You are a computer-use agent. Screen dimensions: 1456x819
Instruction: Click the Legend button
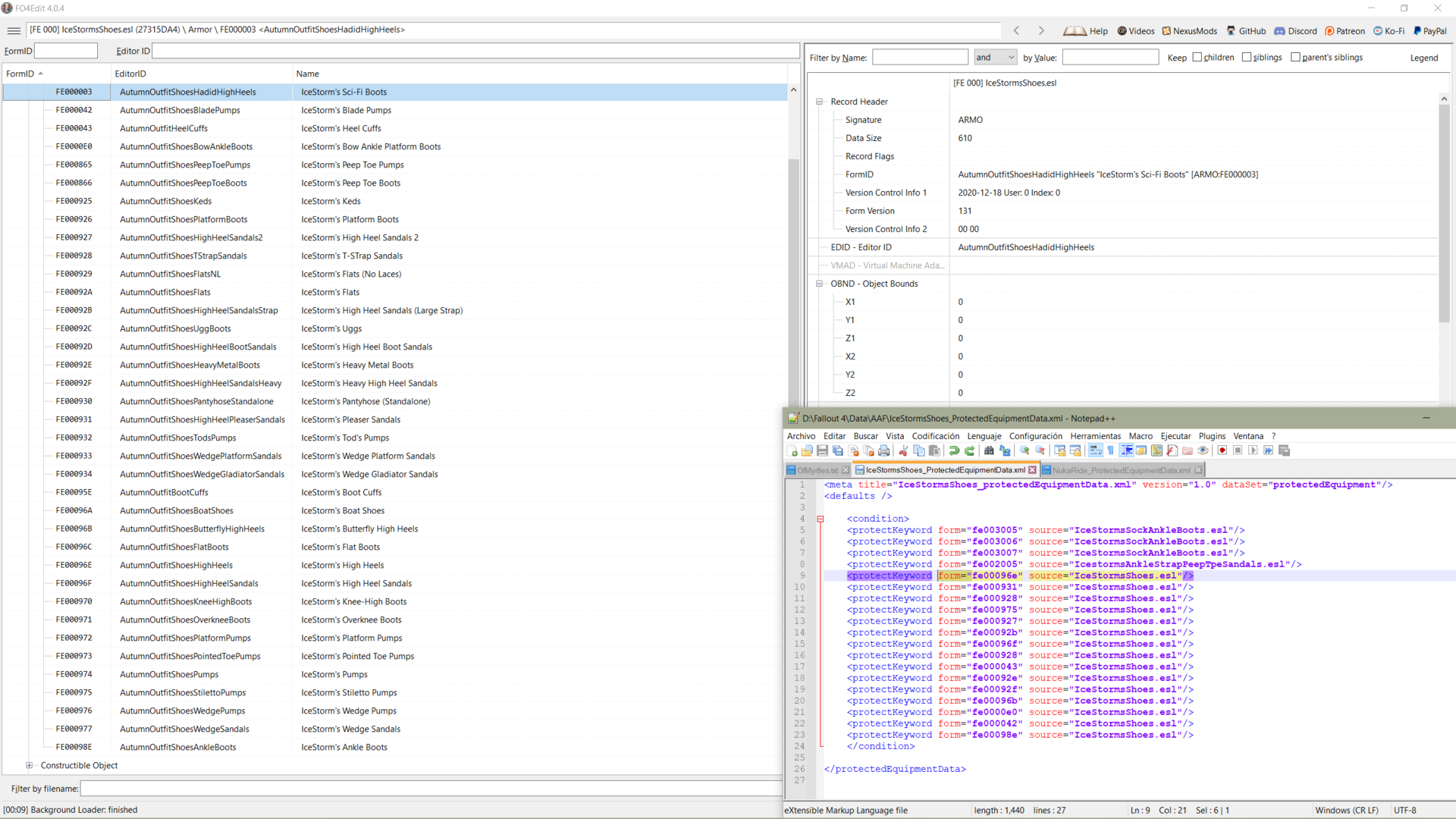(1423, 58)
